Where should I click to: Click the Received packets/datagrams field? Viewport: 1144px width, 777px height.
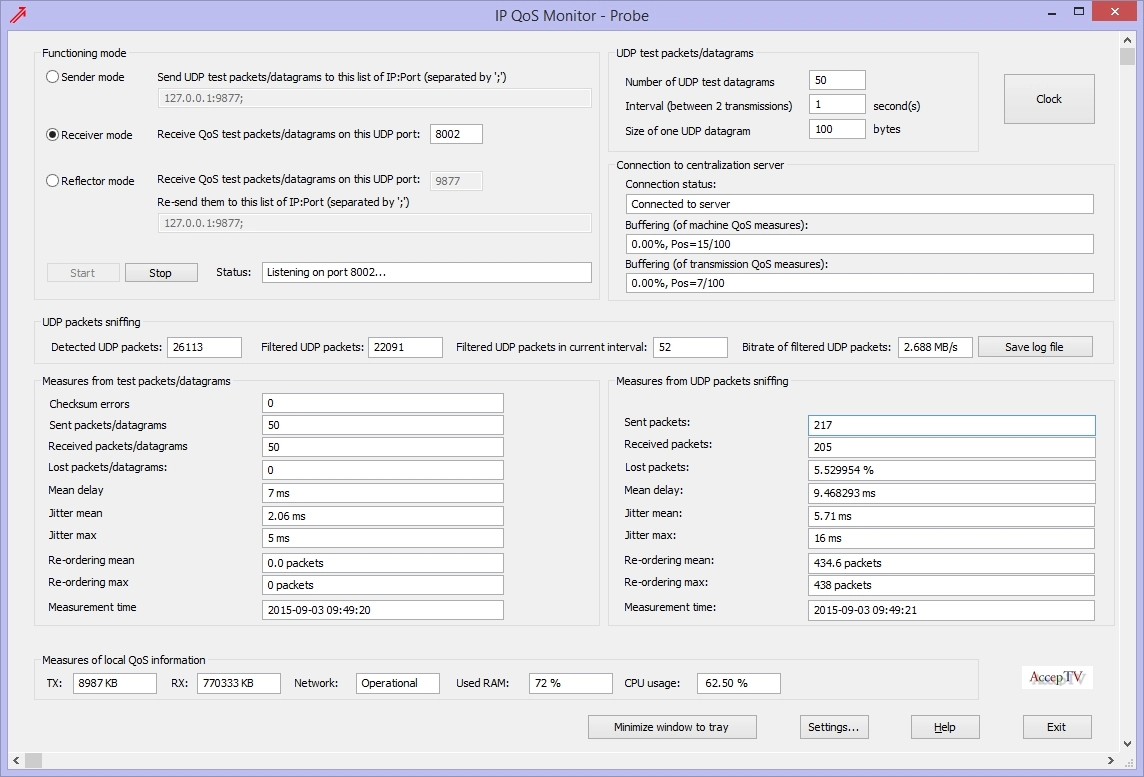(x=383, y=447)
